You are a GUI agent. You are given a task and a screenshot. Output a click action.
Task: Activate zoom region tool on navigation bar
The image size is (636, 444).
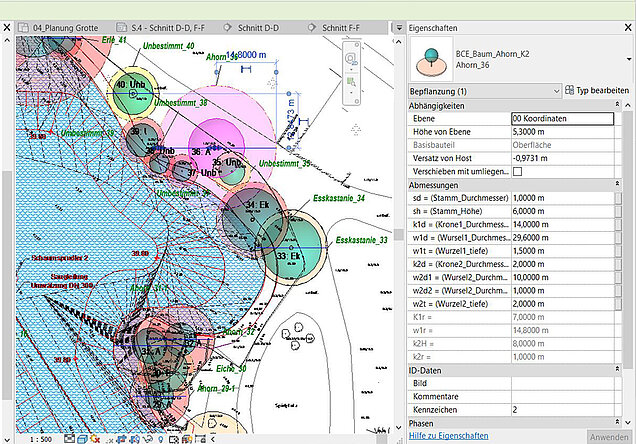[x=351, y=82]
